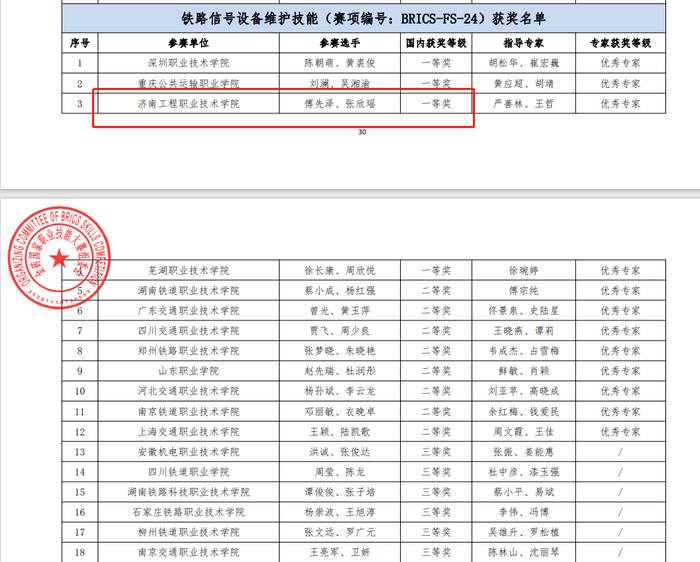Click the cell 郑州铁路职业技术学院
The height and width of the screenshot is (562, 700).
click(x=188, y=351)
